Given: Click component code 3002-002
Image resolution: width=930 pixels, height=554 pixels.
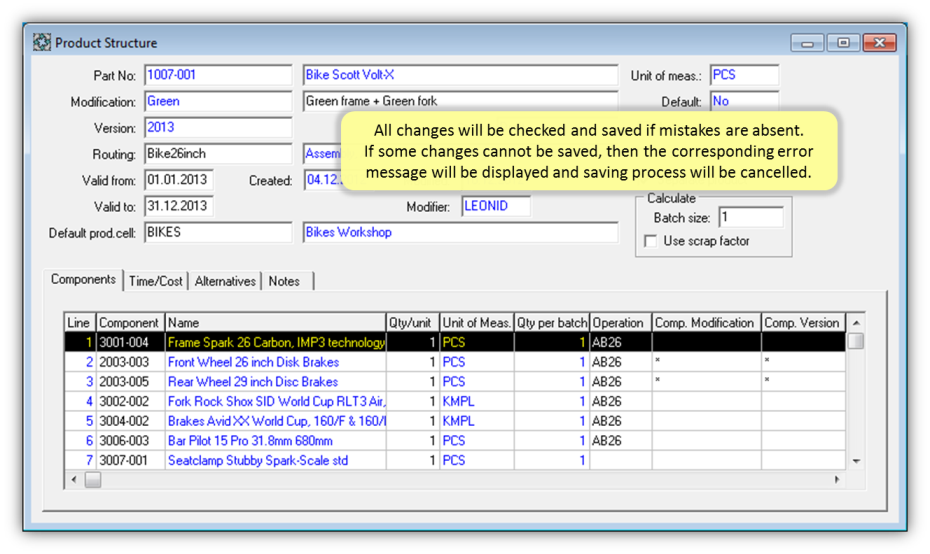Looking at the screenshot, I should pyautogui.click(x=130, y=402).
